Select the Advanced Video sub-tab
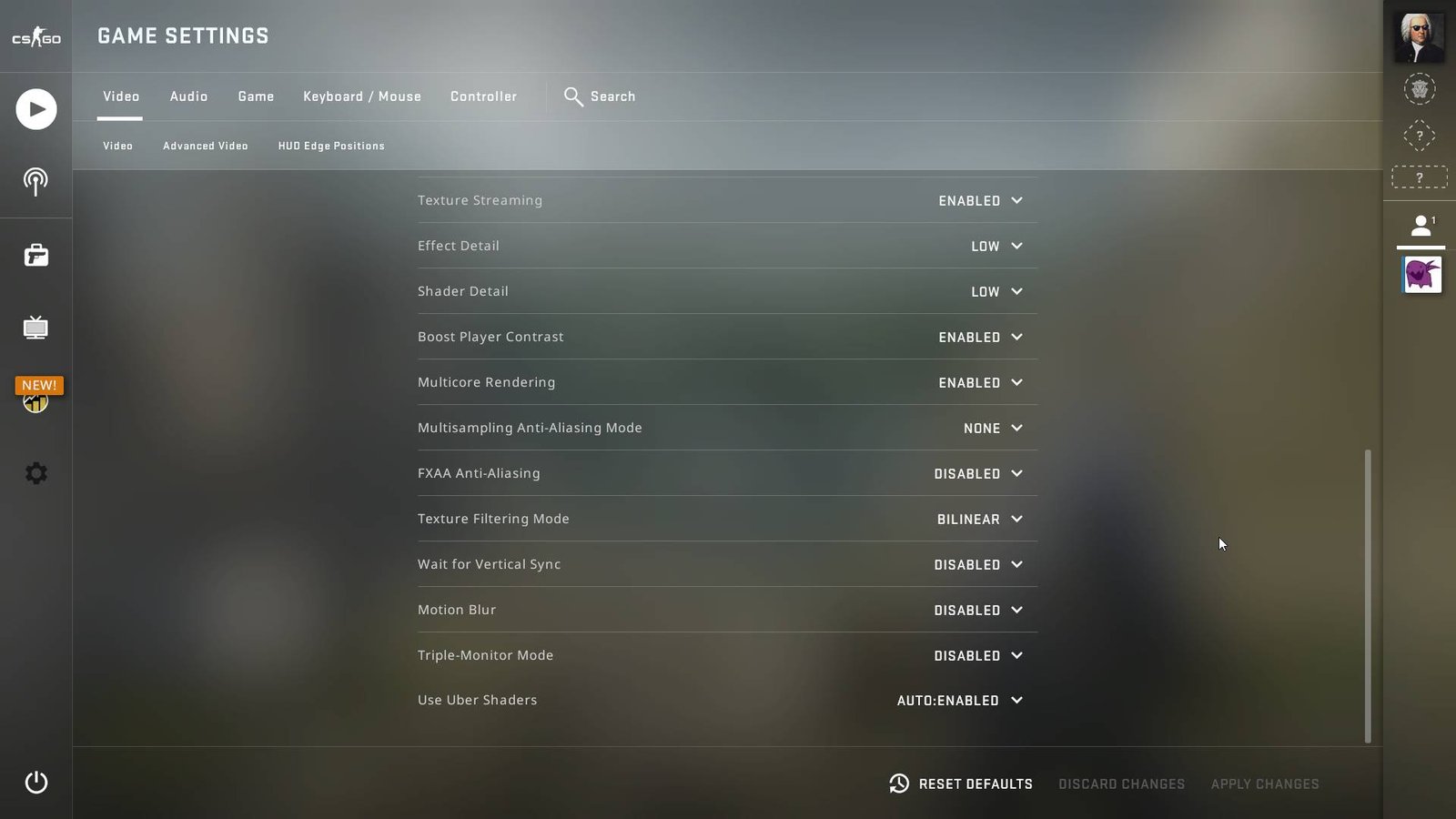The height and width of the screenshot is (819, 1456). (206, 146)
